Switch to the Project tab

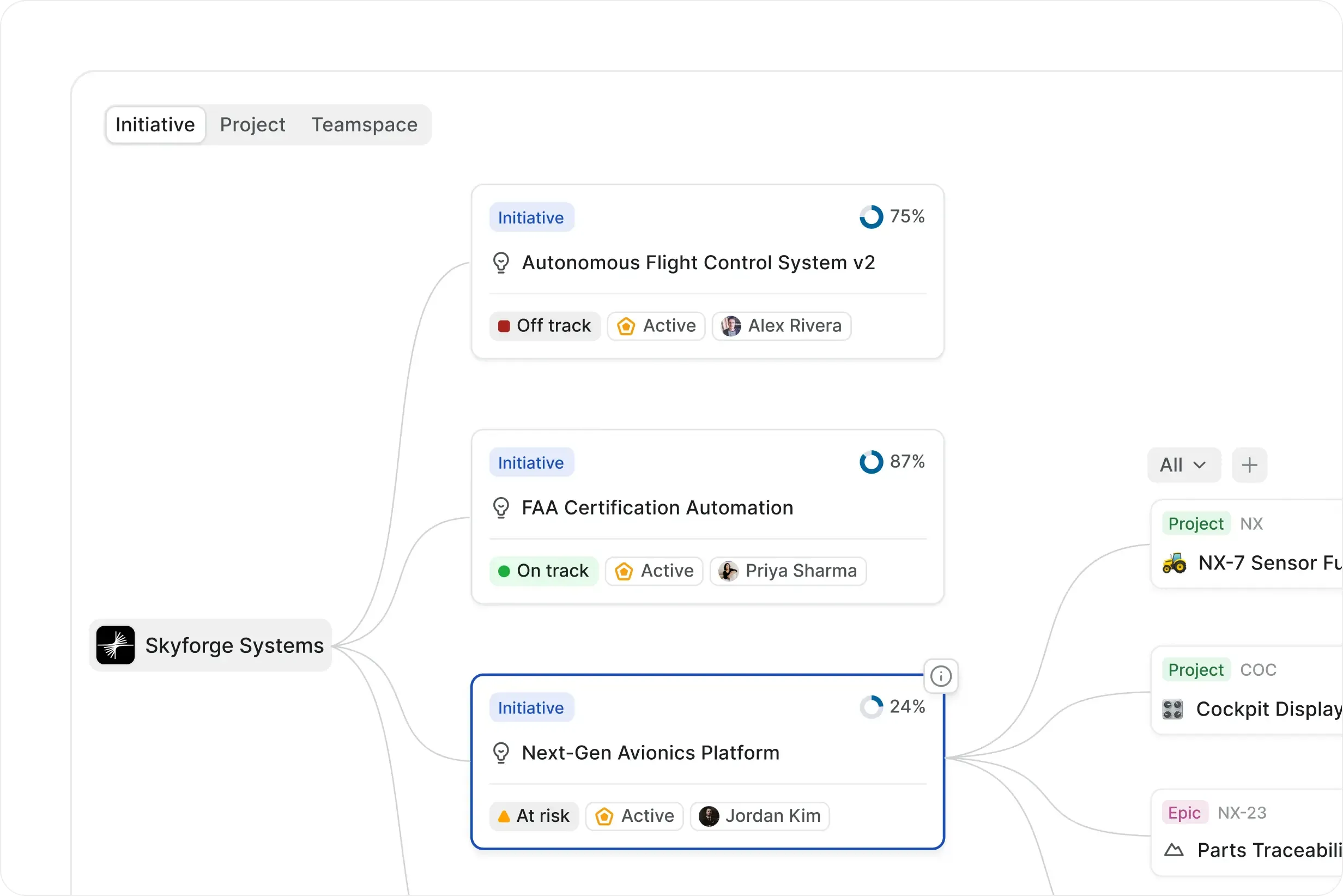click(x=253, y=125)
